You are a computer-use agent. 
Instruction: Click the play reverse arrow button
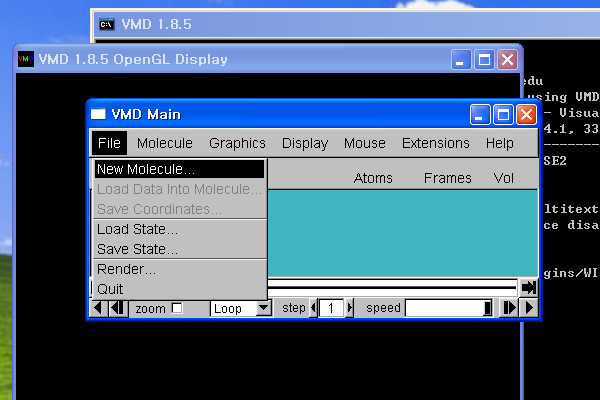pos(98,308)
